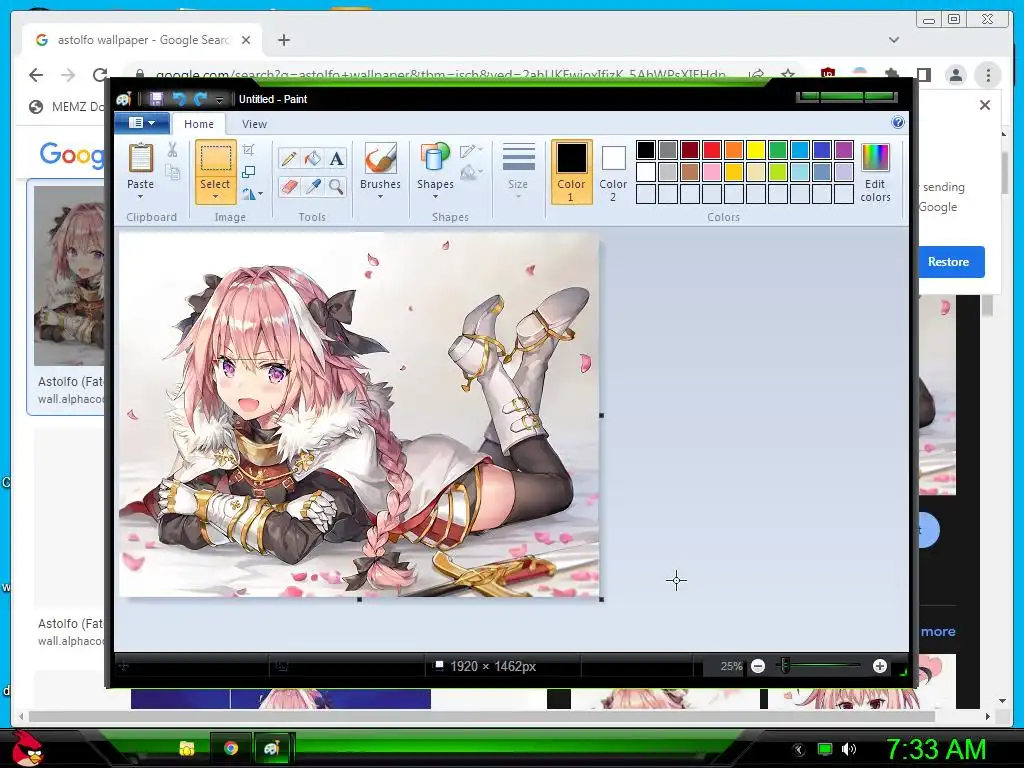Pick the orange color swatch

tap(734, 150)
